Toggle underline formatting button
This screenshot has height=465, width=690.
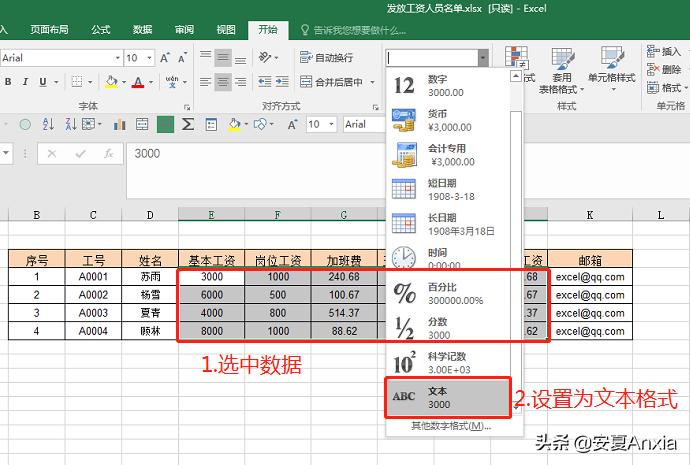pos(43,82)
